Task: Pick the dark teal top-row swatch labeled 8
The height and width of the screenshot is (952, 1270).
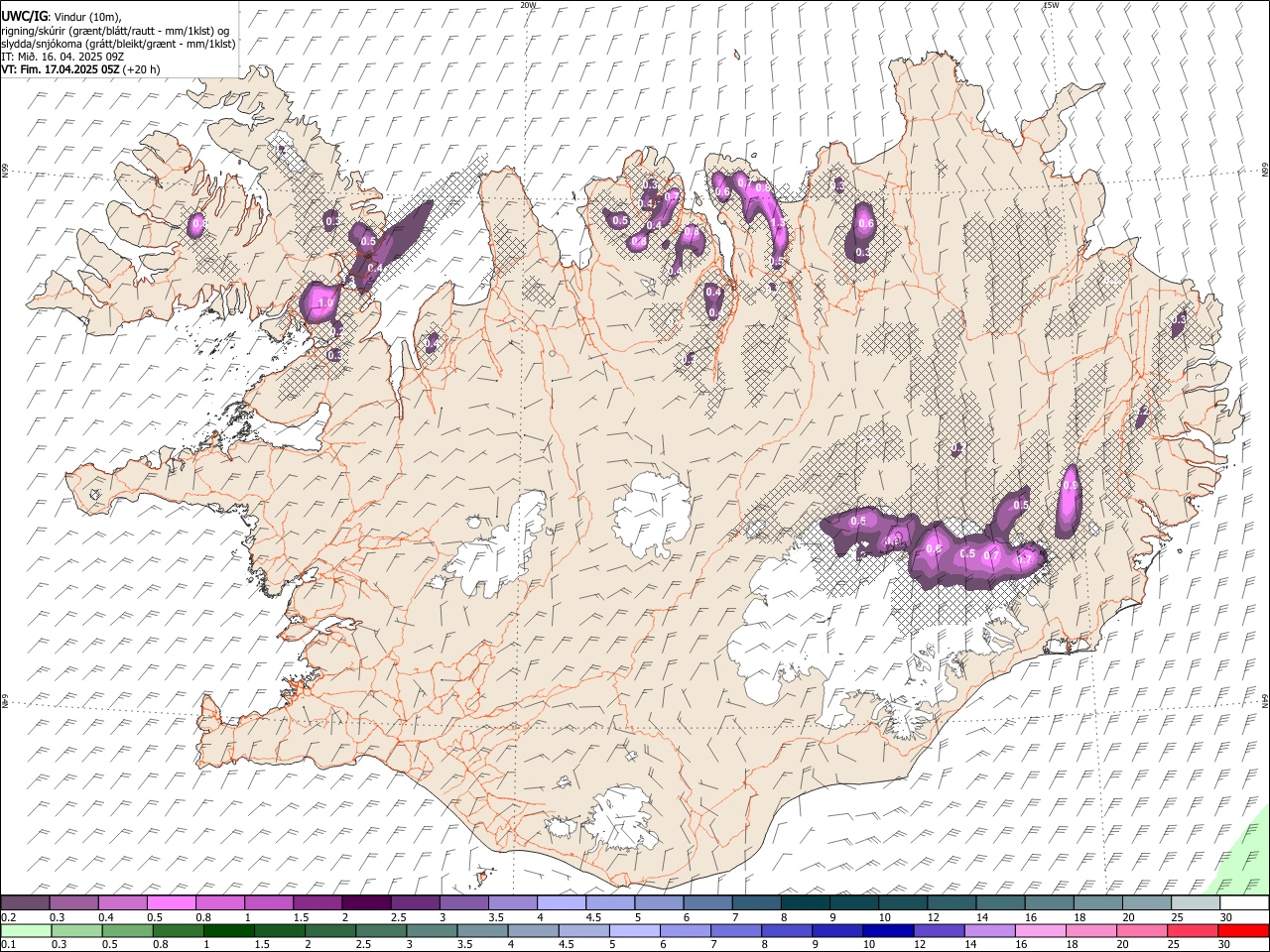Action: (x=805, y=903)
